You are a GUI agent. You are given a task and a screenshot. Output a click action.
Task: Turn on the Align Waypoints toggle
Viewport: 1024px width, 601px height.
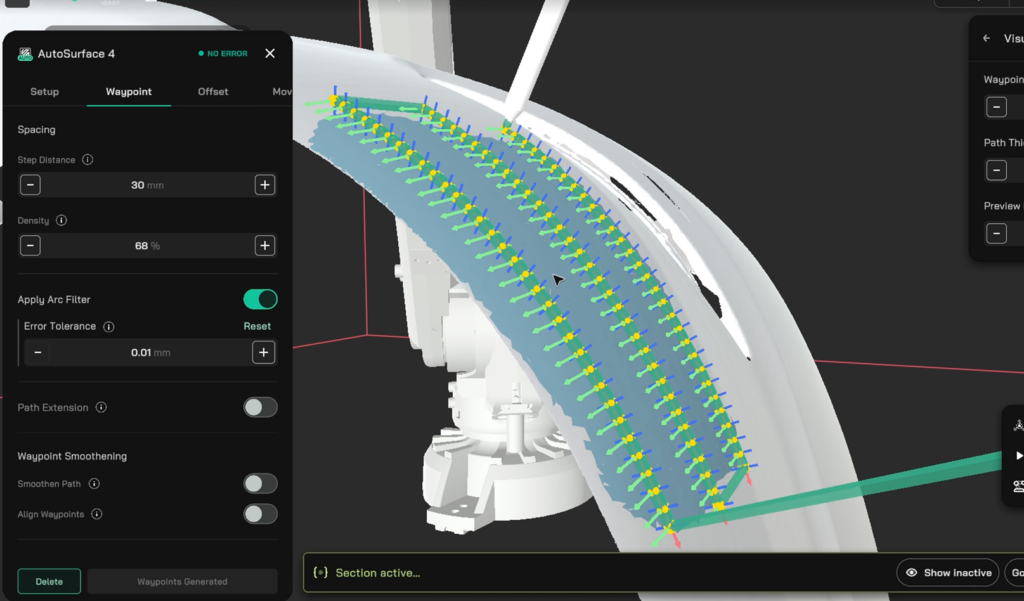pos(261,513)
